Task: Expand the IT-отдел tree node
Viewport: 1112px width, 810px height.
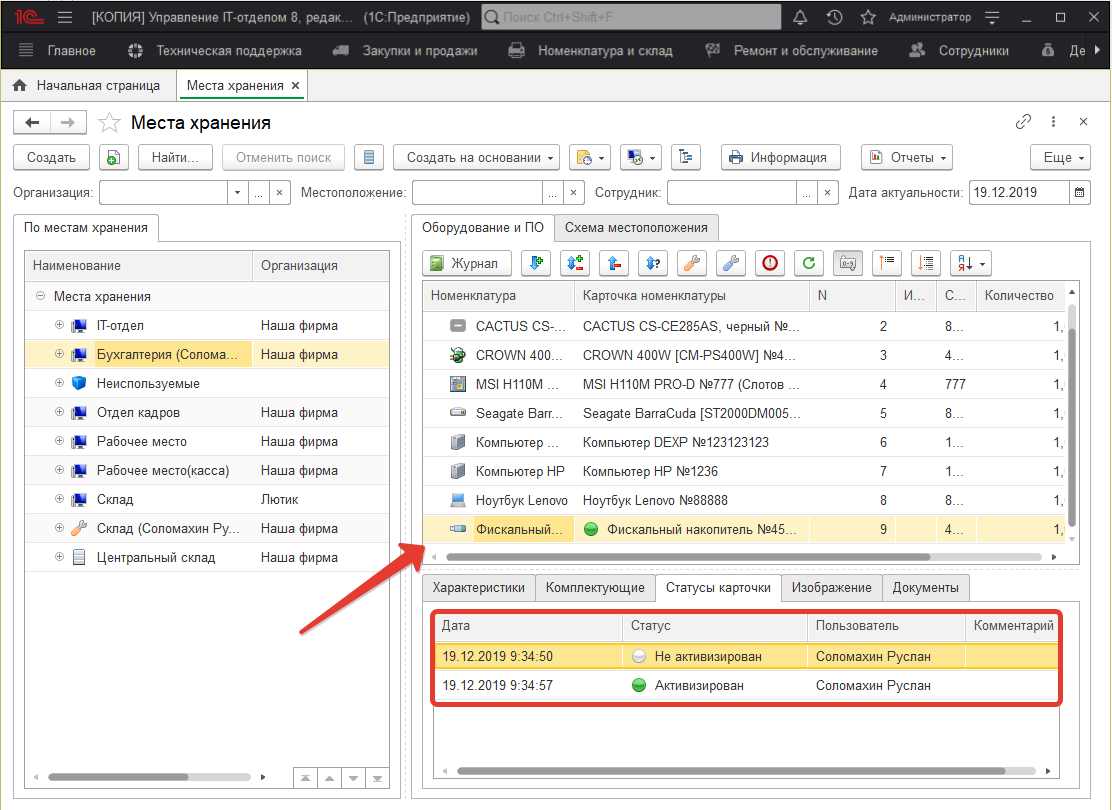Action: (x=59, y=325)
